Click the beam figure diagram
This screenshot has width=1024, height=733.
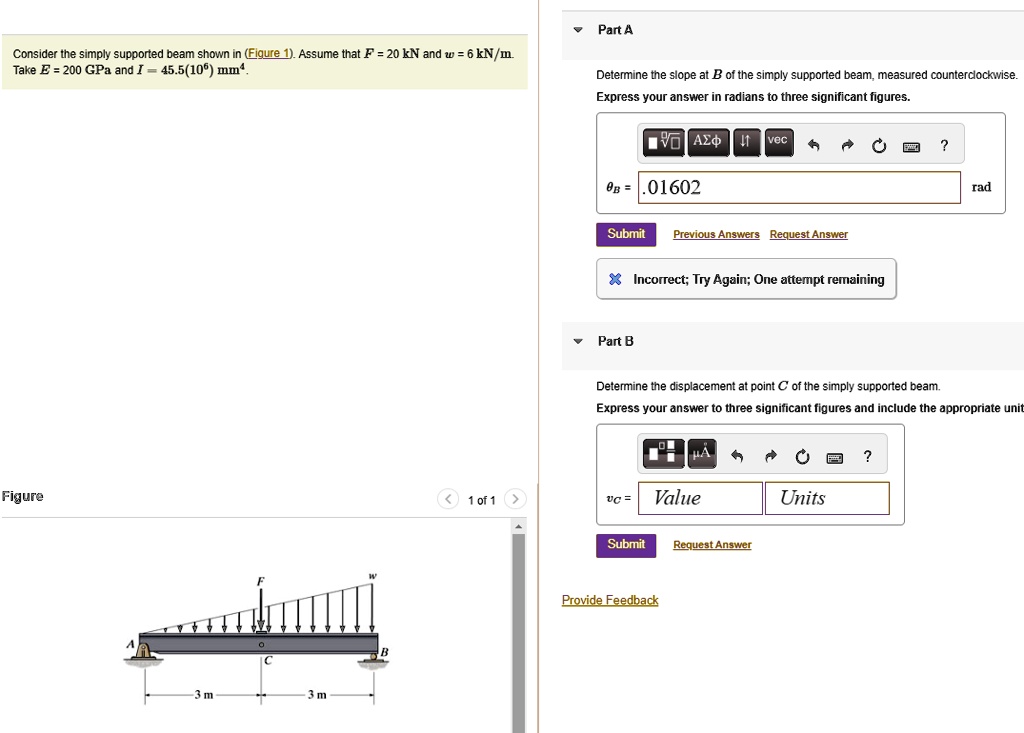257,639
